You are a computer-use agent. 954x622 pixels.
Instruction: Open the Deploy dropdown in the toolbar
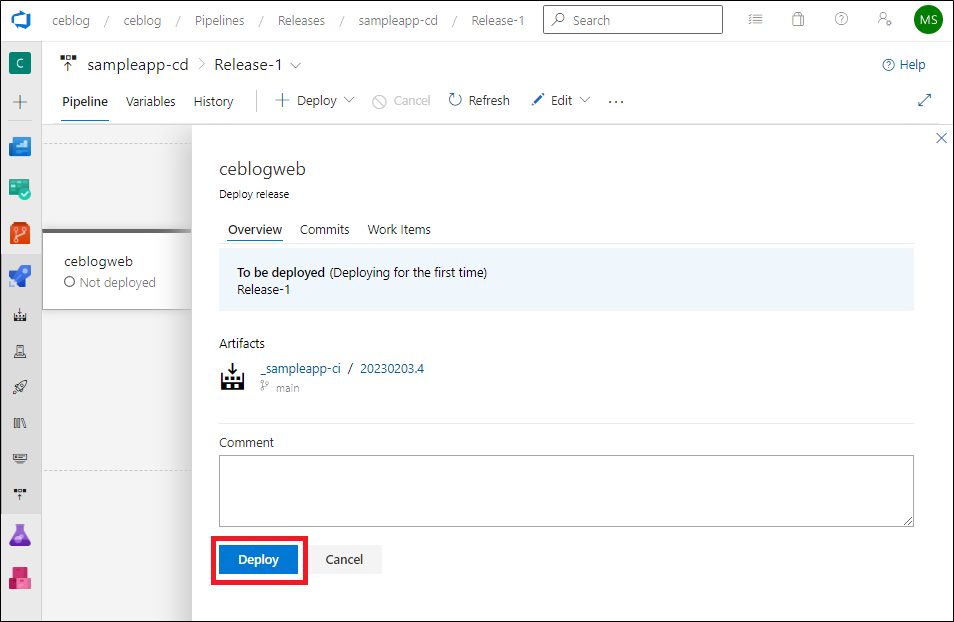[315, 100]
